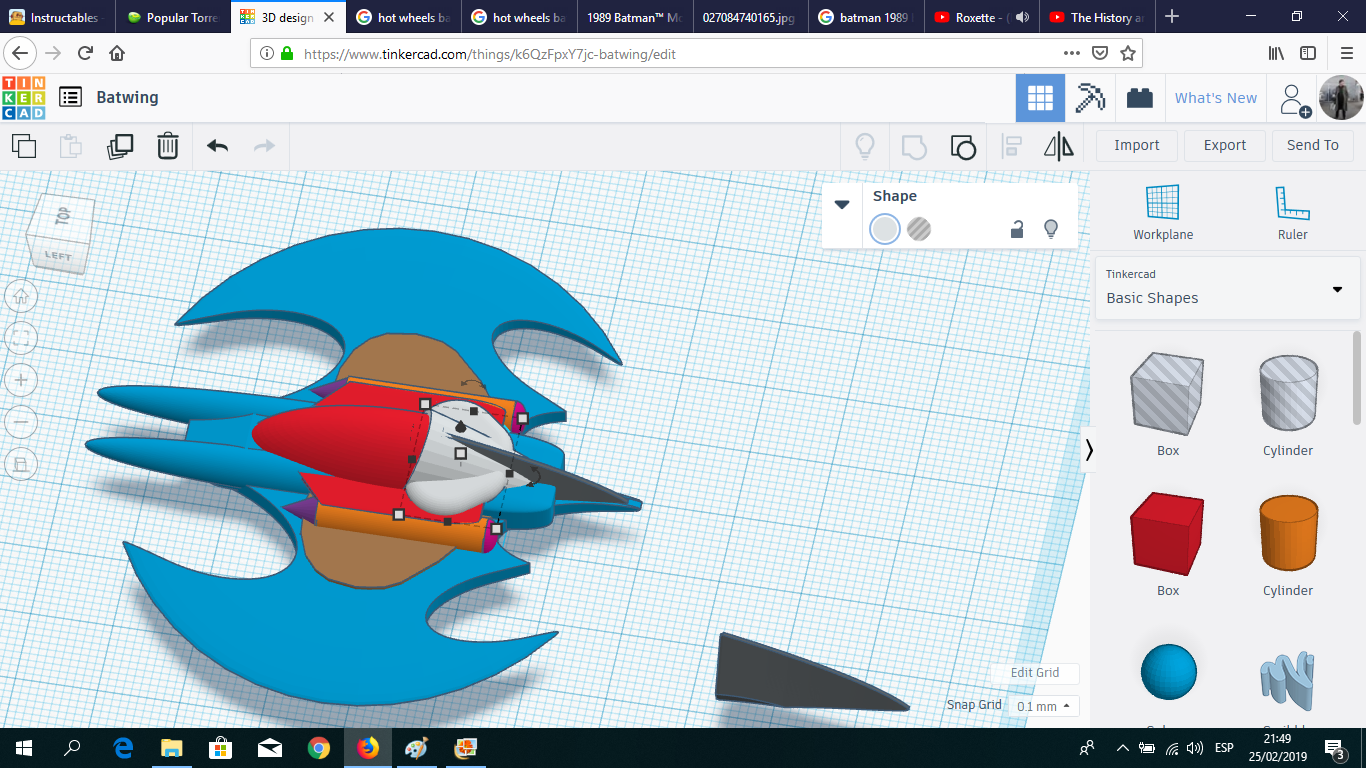Activate the Flip mirror tool

click(x=1059, y=147)
